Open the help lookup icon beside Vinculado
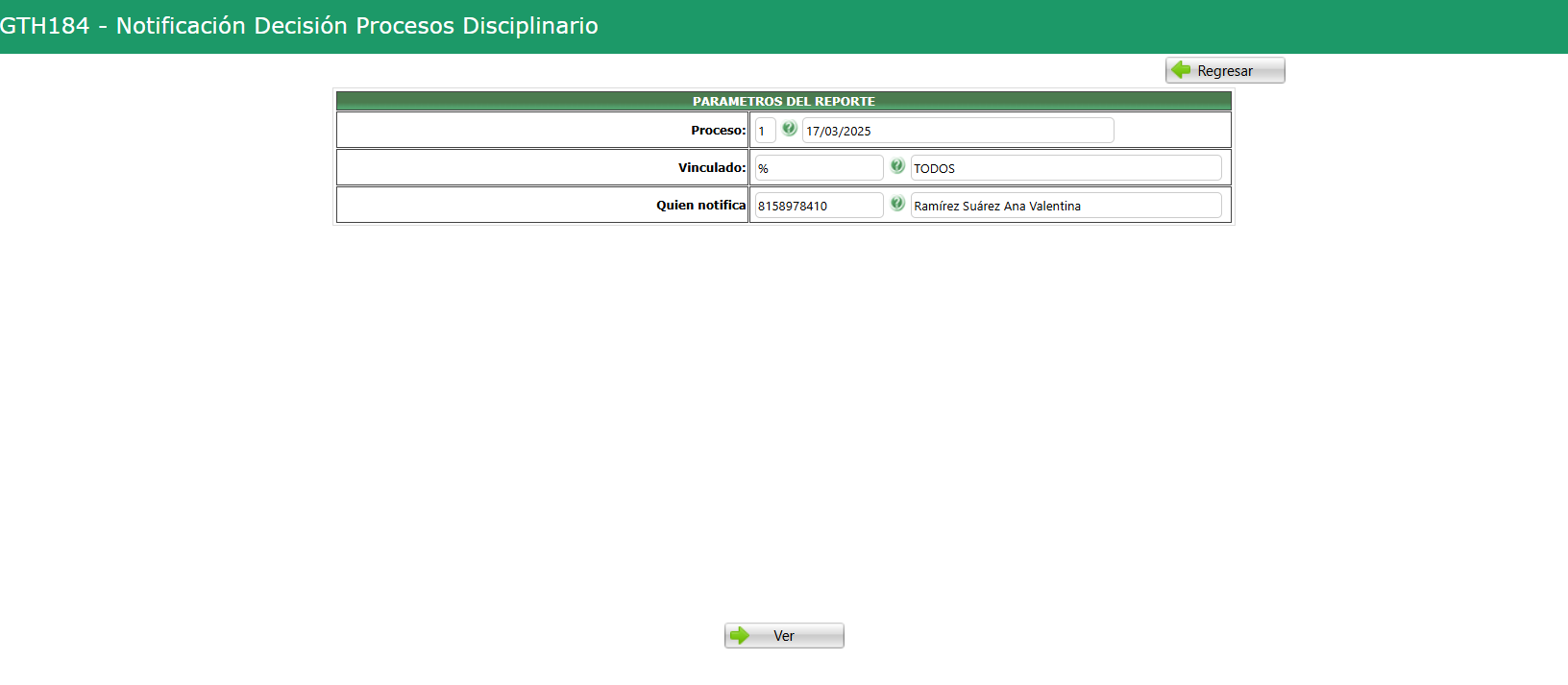Screen dimensions: 1568x685 point(897,166)
